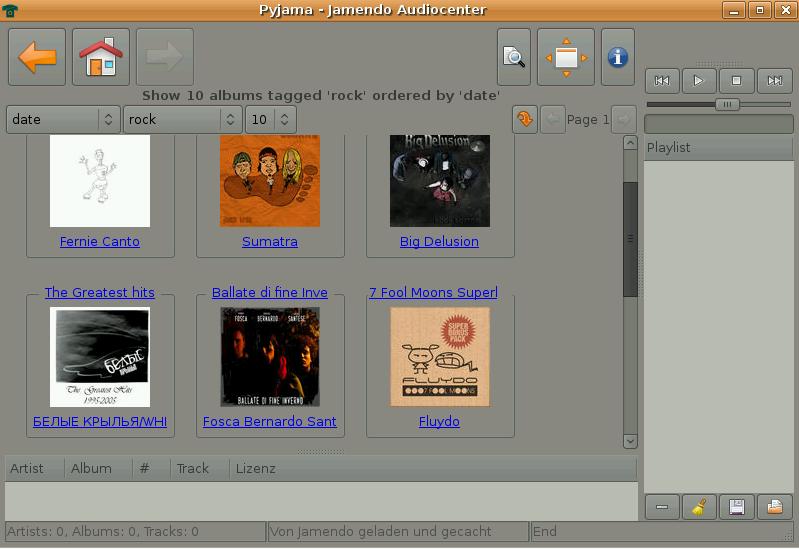The width and height of the screenshot is (799, 549).
Task: Select the Ballate di Fine Inverno cover
Action: pos(270,357)
